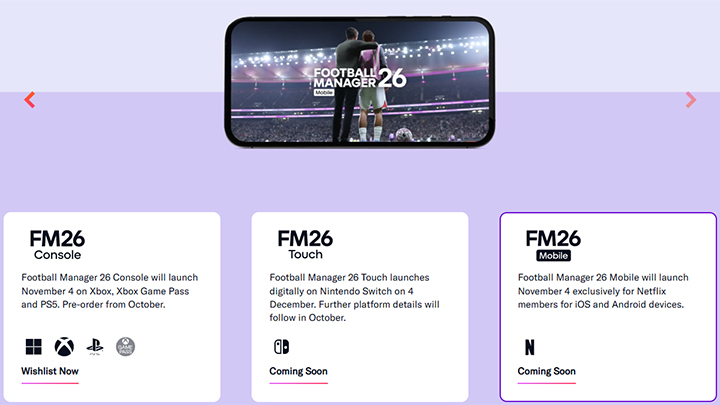720x405 pixels.
Task: Select the FM26 Touch heading logo
Action: (305, 244)
